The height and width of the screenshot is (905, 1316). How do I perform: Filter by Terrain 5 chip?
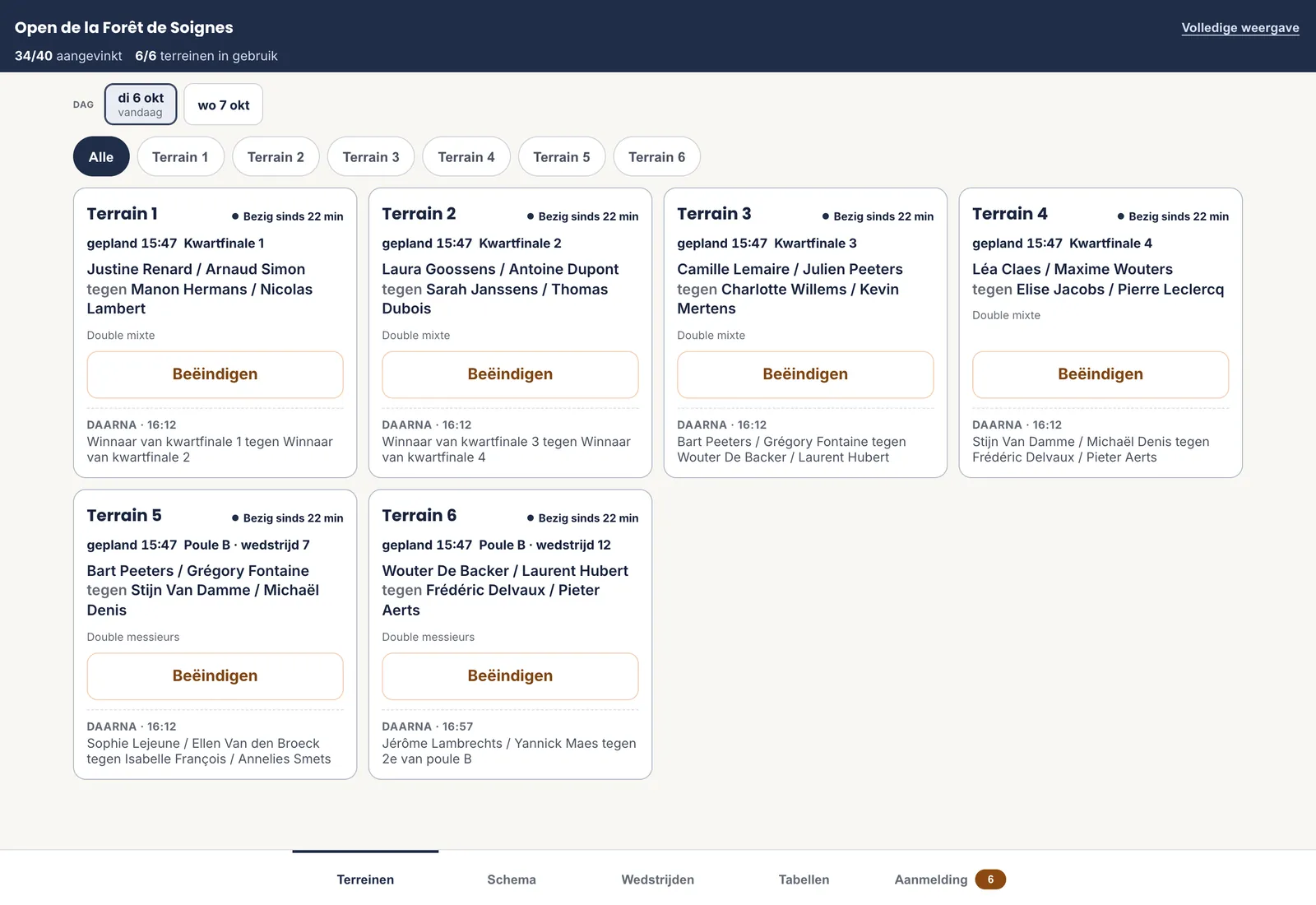tap(562, 156)
